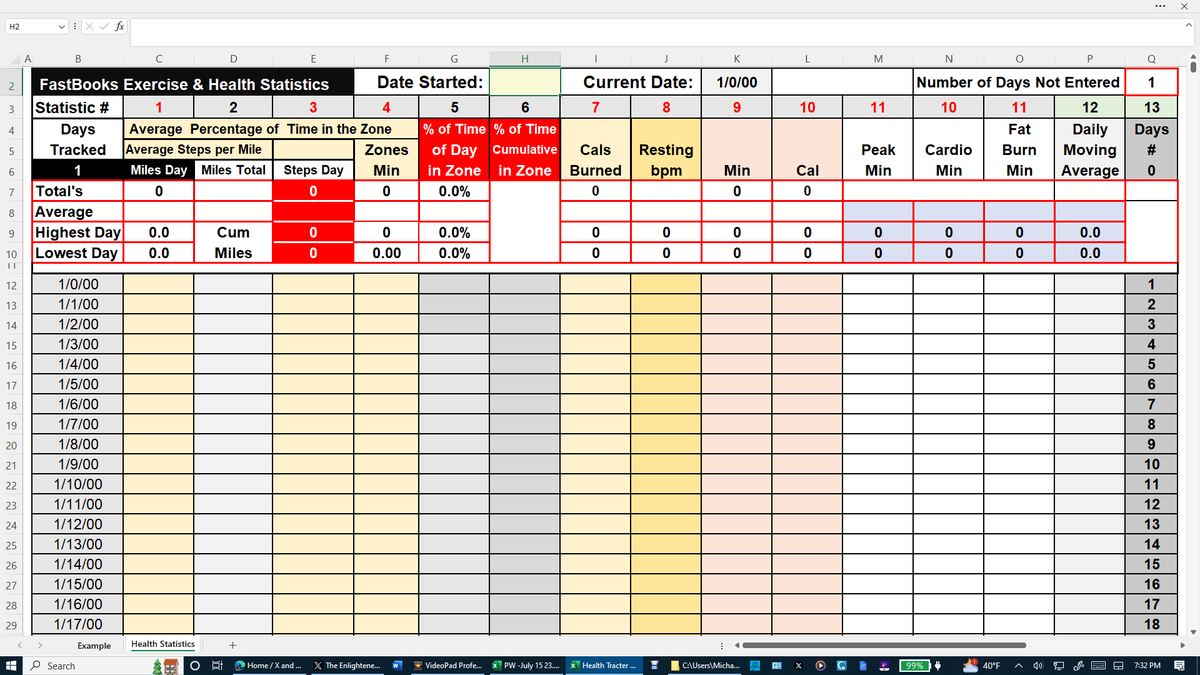Click the Insert Function fx icon
This screenshot has height=675, width=1200.
[119, 27]
